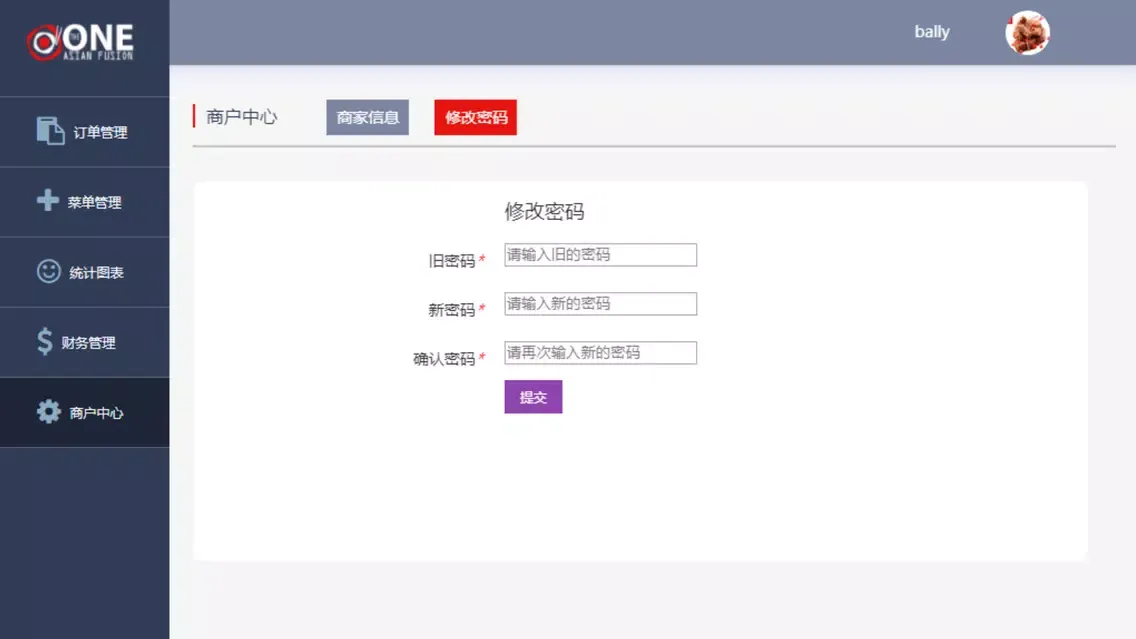Open the 订单管理 sidebar menu
The height and width of the screenshot is (639, 1136).
coord(85,132)
